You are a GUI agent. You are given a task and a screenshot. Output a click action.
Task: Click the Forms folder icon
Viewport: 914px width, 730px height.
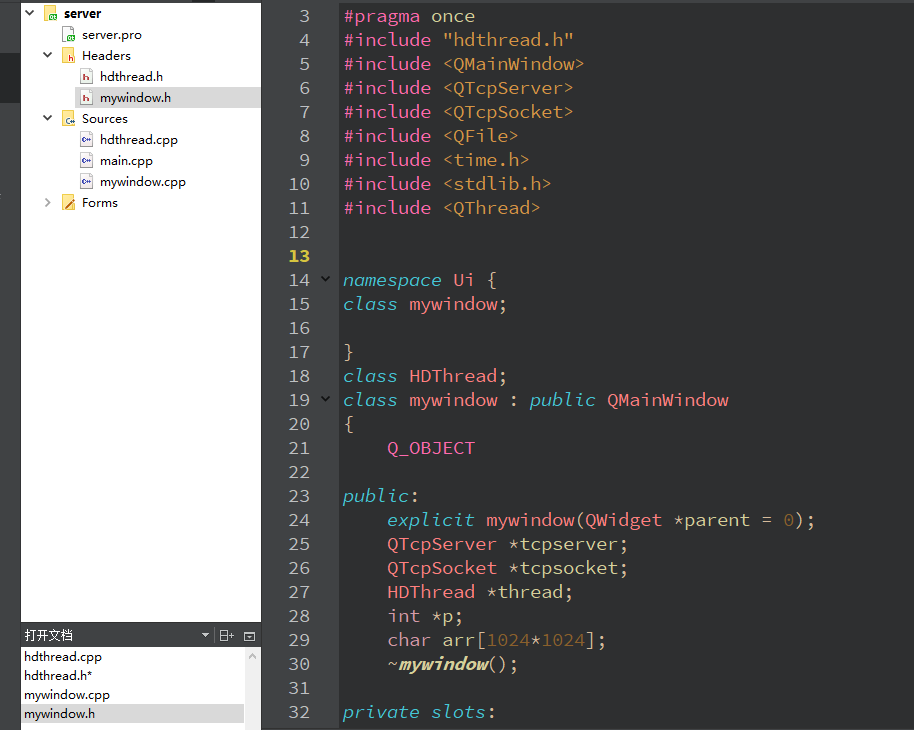click(x=69, y=203)
